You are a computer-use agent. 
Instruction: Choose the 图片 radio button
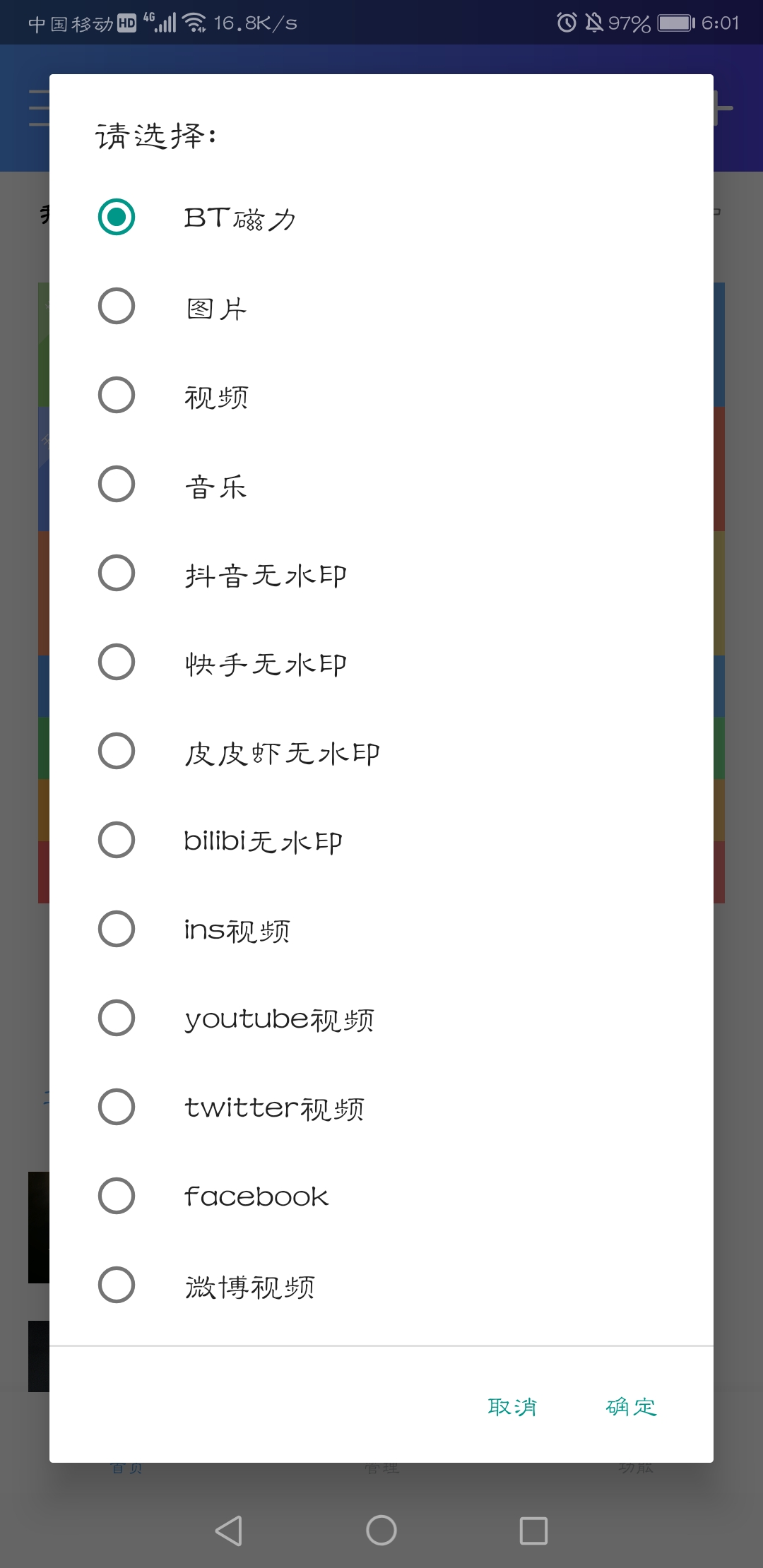[117, 306]
